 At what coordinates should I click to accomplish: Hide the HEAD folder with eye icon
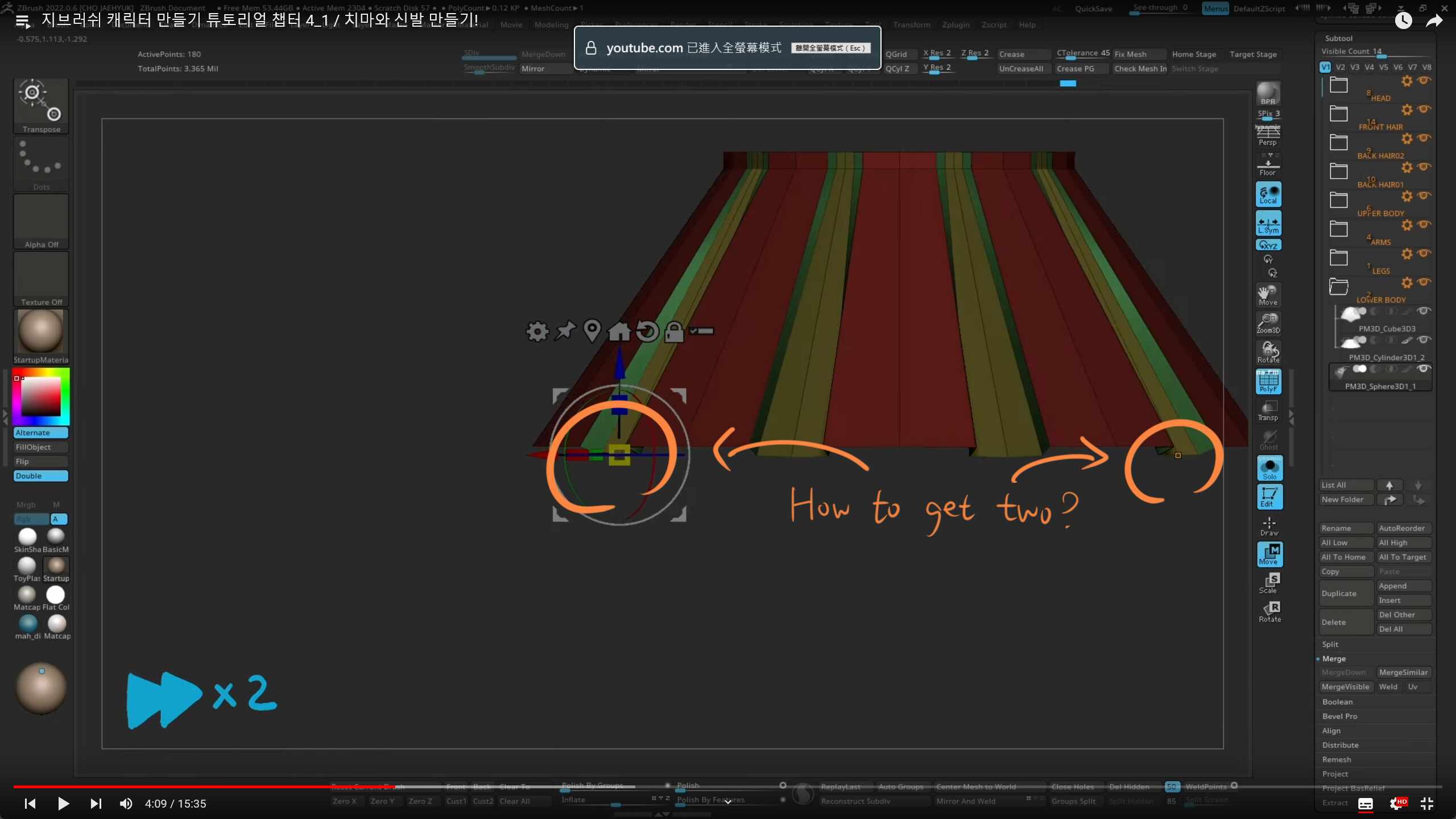(x=1424, y=81)
